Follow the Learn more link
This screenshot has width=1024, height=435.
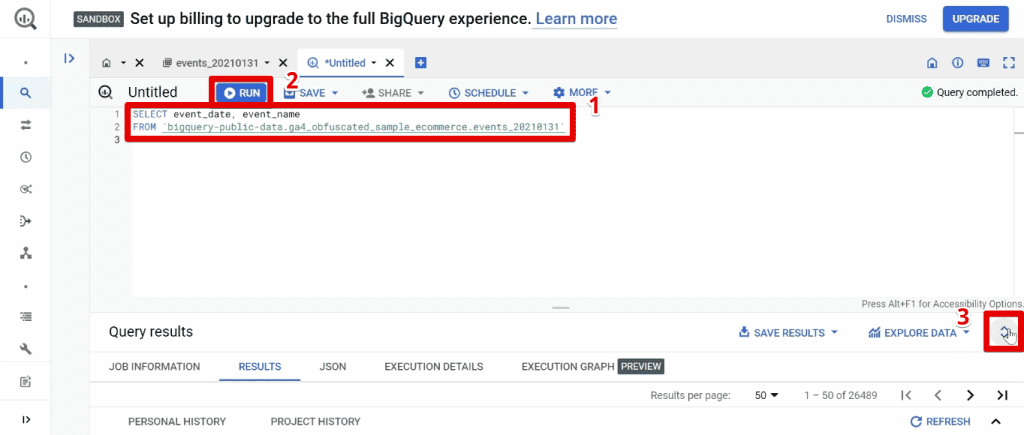575,18
